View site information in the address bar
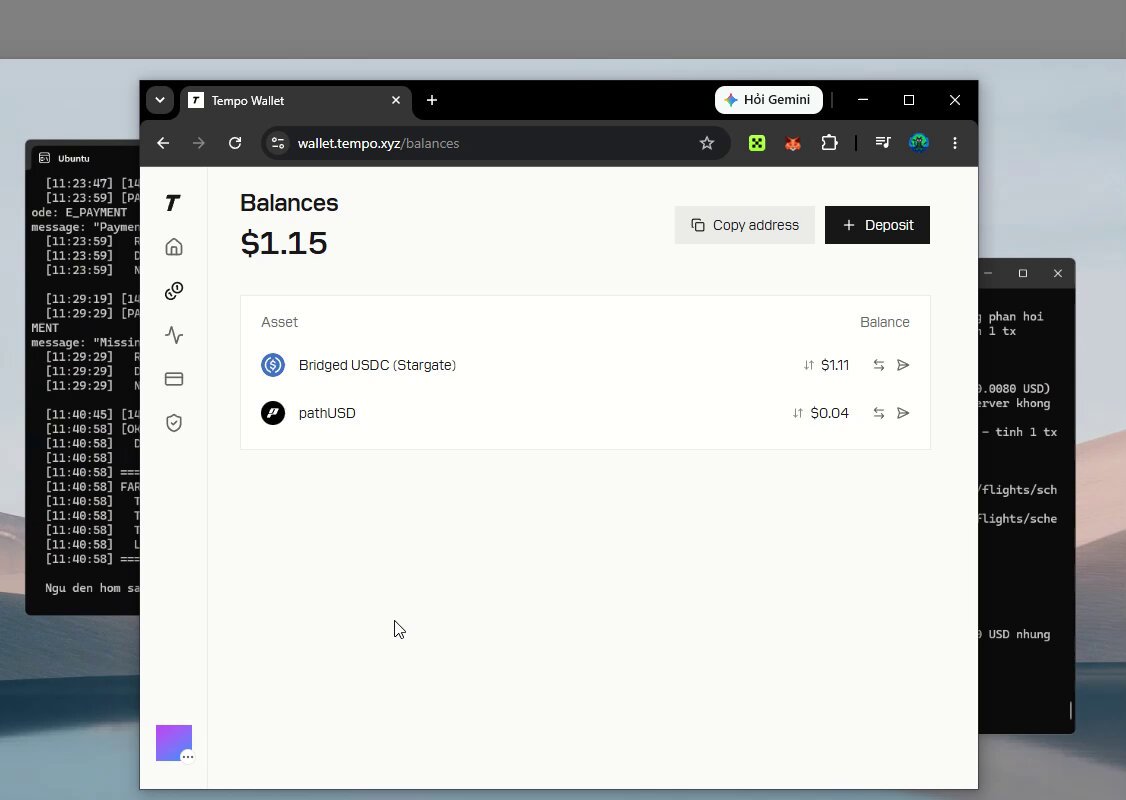 [278, 143]
